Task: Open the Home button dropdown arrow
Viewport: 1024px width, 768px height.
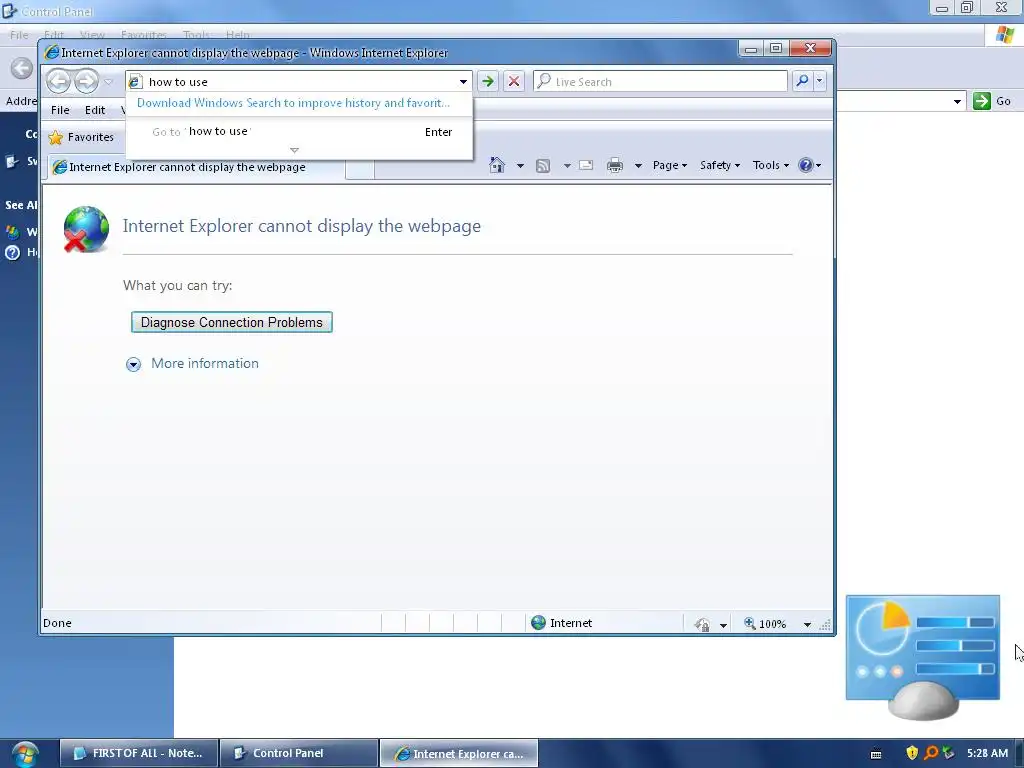Action: coord(520,166)
